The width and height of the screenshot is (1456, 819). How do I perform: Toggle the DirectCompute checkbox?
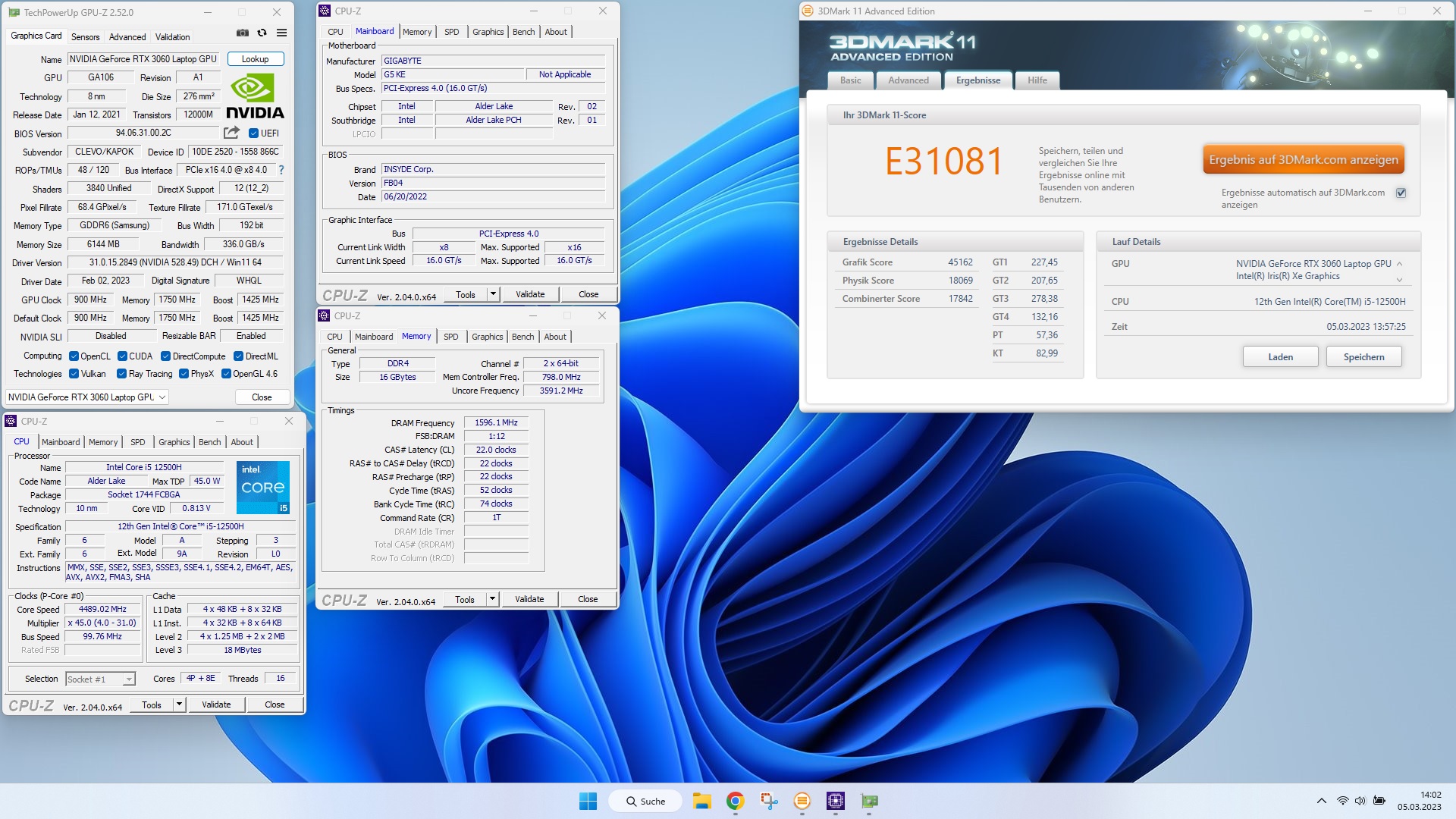point(165,356)
